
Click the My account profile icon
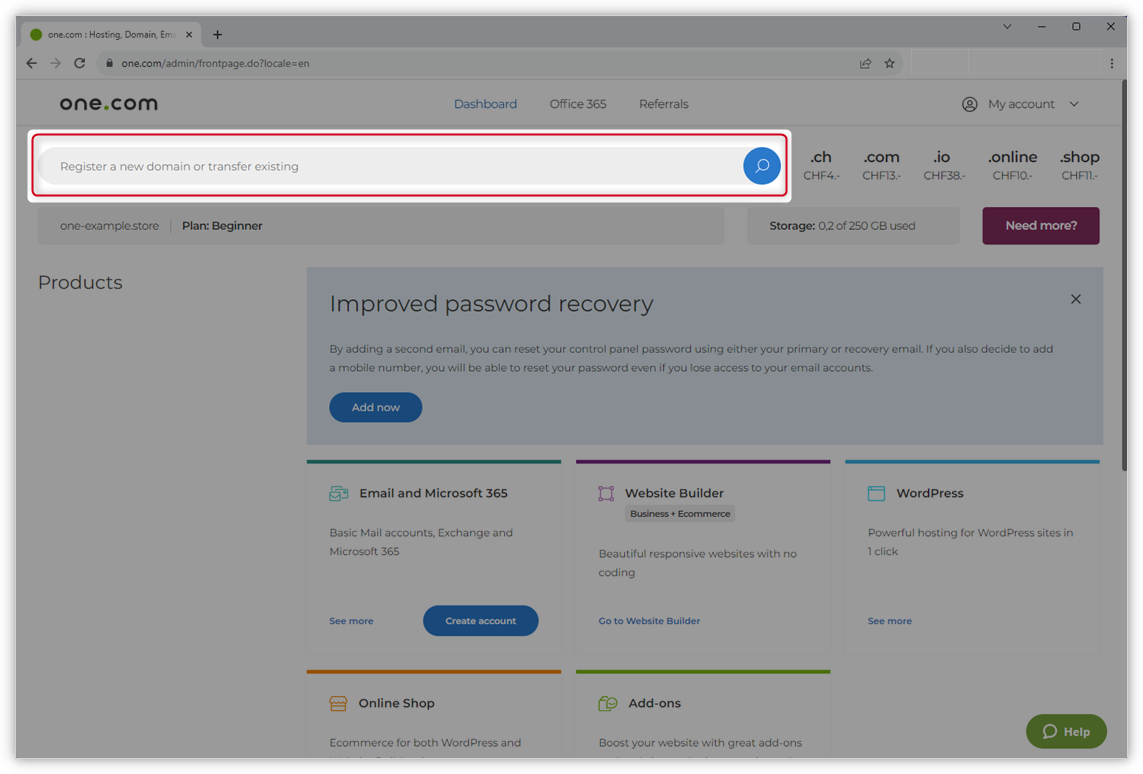coord(969,104)
